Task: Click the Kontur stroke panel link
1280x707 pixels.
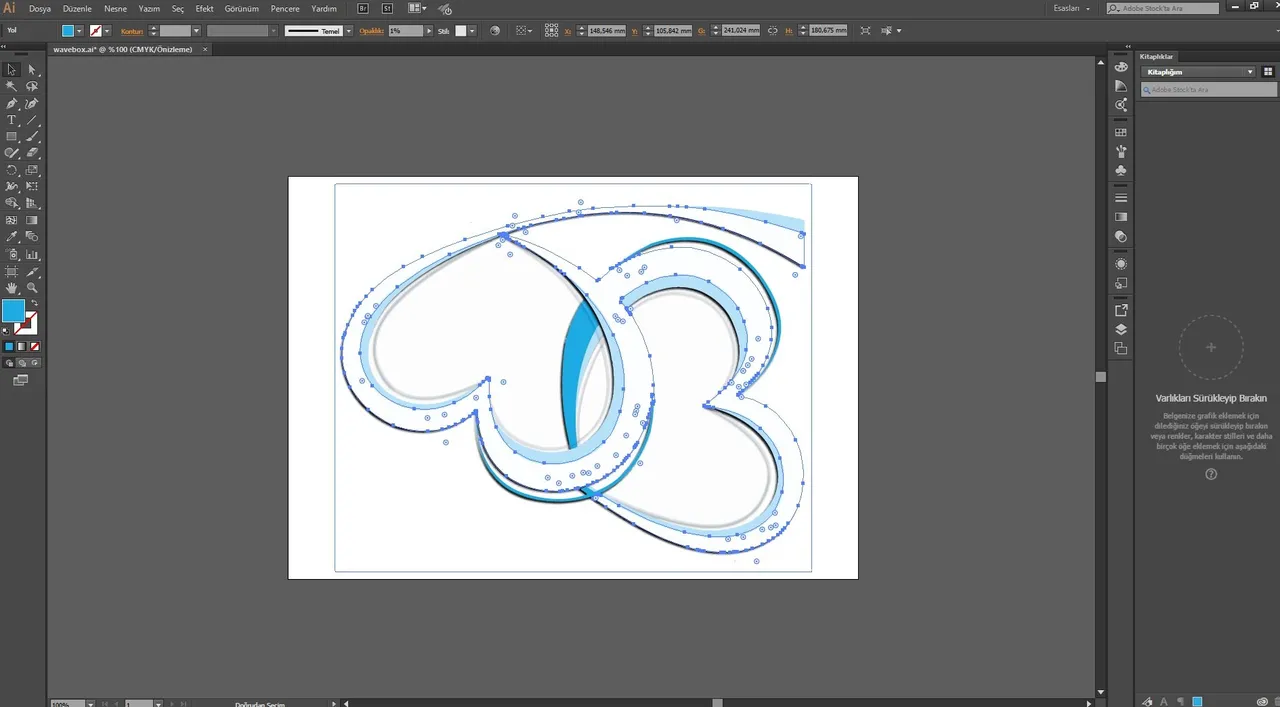Action: coord(132,31)
